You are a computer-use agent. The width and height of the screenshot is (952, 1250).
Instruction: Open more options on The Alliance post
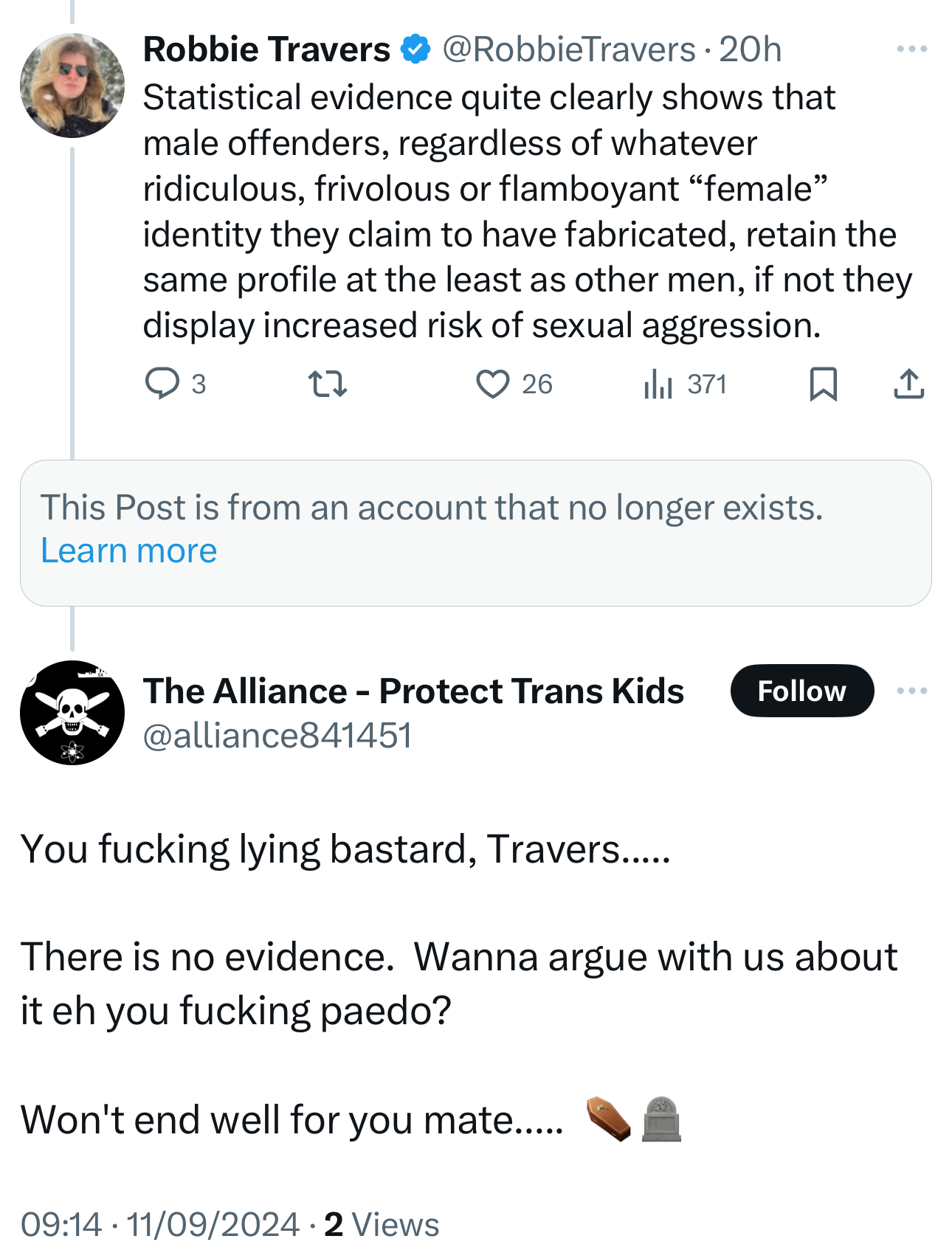911,691
